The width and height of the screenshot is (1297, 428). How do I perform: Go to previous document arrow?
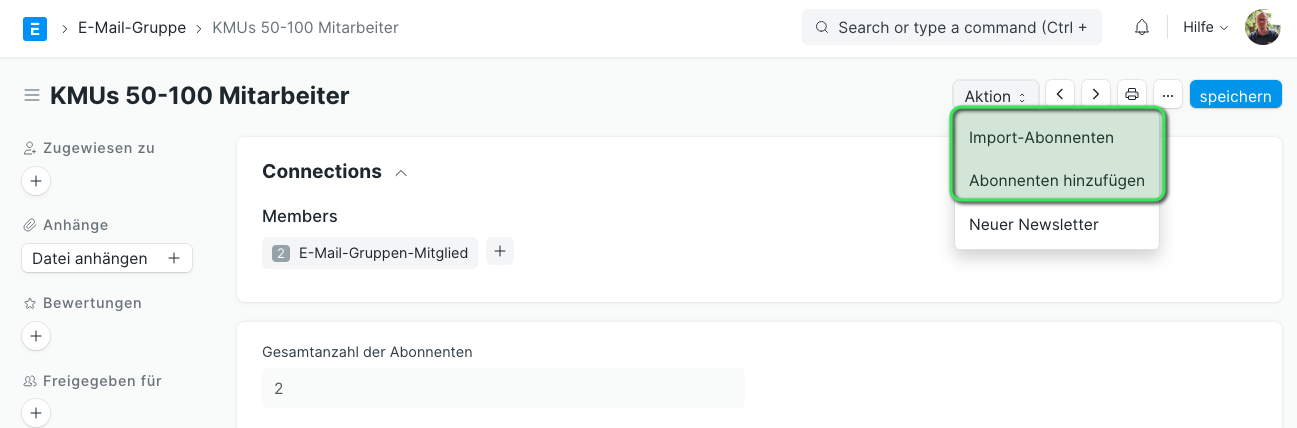1060,94
